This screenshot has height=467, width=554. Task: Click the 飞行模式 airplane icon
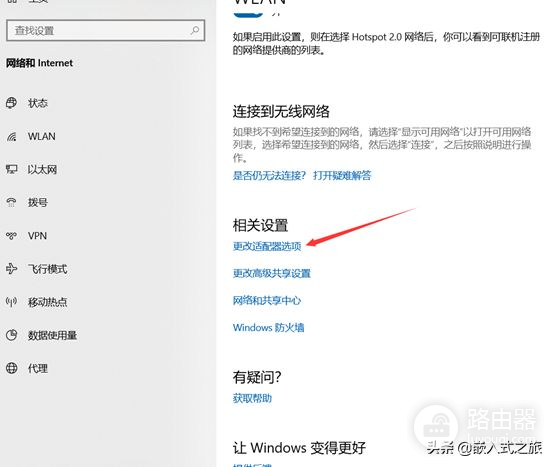pyautogui.click(x=11, y=268)
